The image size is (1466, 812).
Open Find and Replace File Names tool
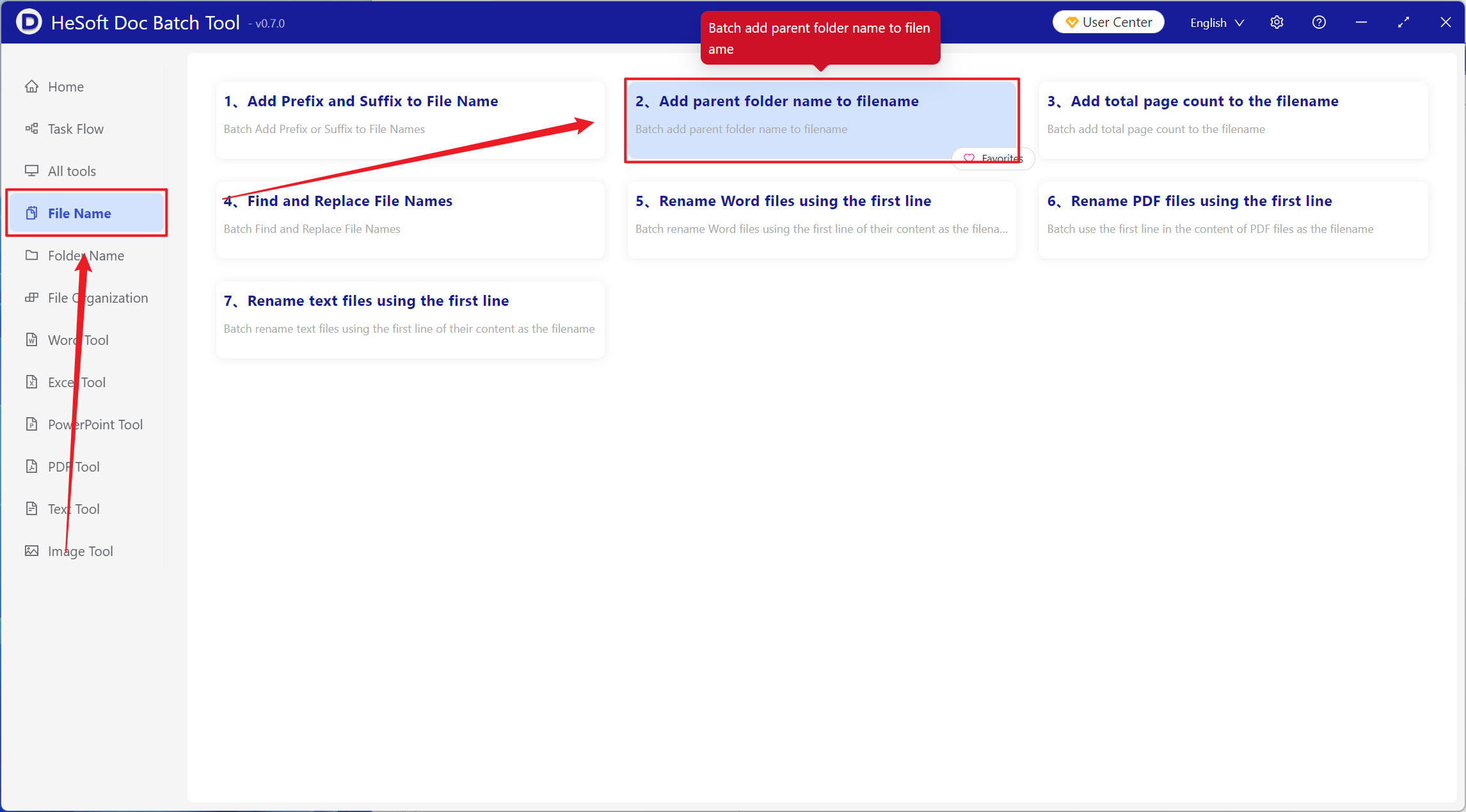pos(349,201)
